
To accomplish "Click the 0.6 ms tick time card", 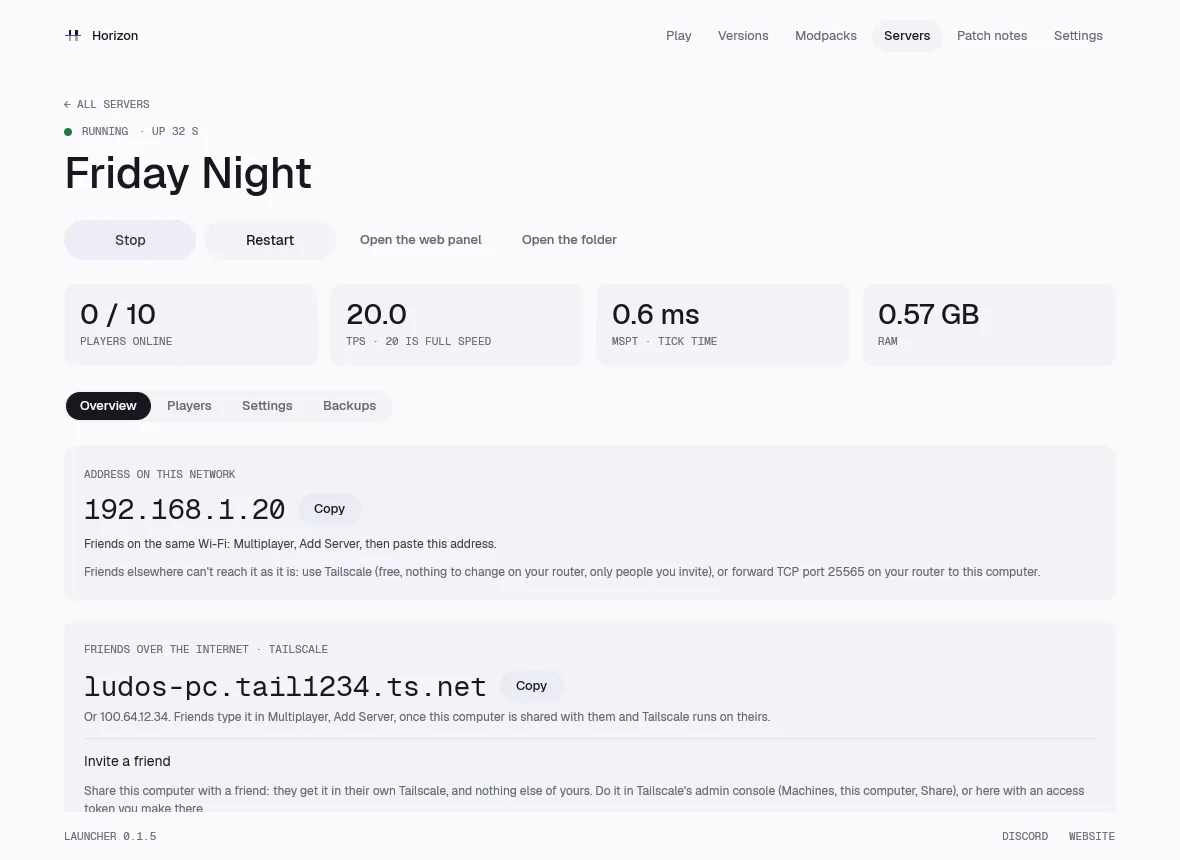I will pyautogui.click(x=722, y=325).
